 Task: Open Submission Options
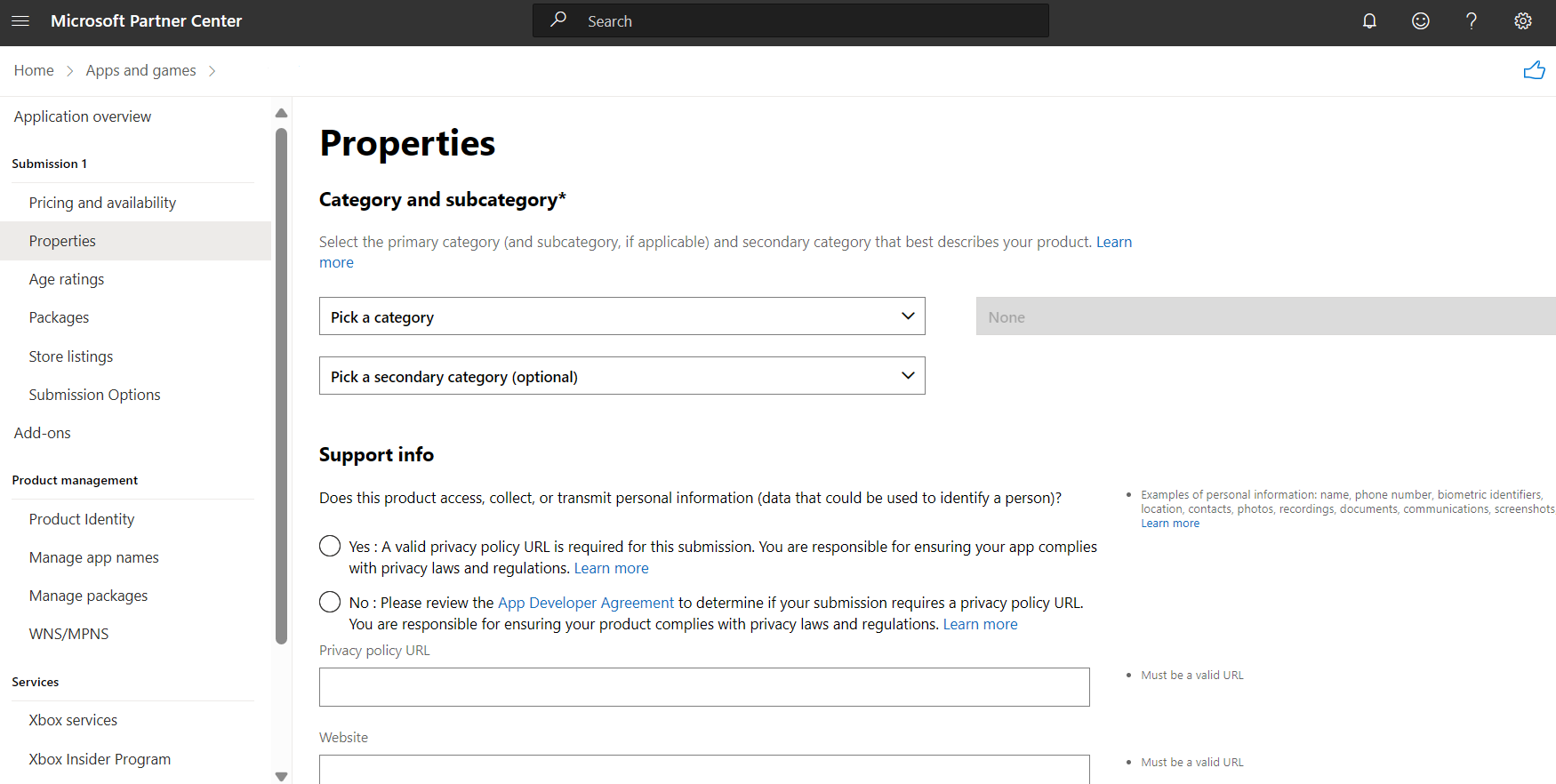pyautogui.click(x=94, y=395)
